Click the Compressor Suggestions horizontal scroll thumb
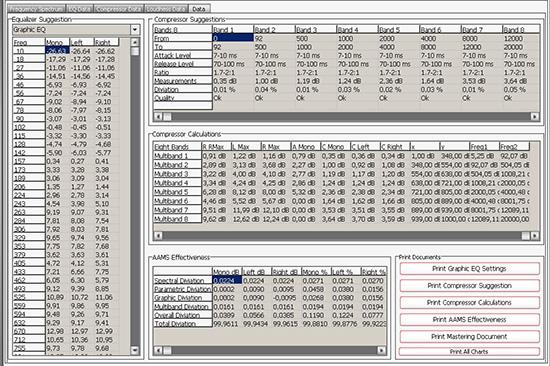 tap(167, 116)
